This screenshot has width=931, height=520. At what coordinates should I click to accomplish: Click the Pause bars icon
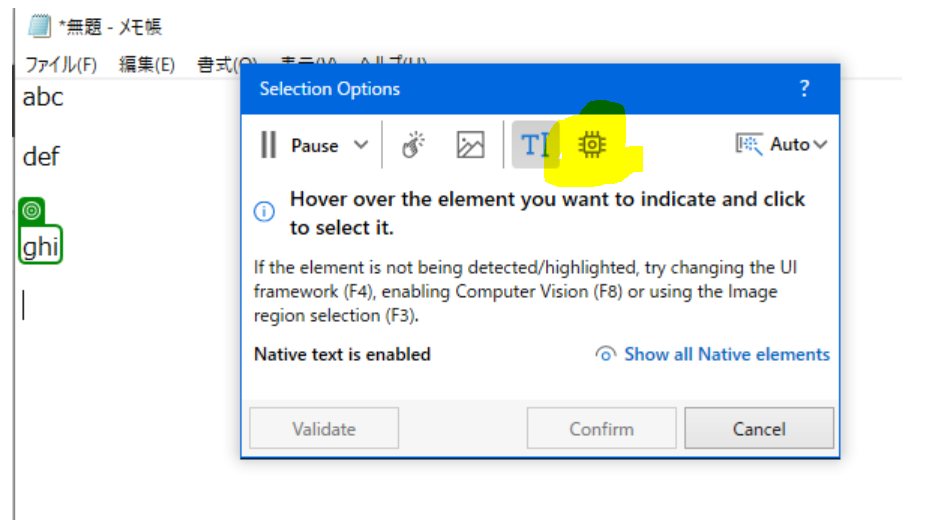(x=268, y=145)
